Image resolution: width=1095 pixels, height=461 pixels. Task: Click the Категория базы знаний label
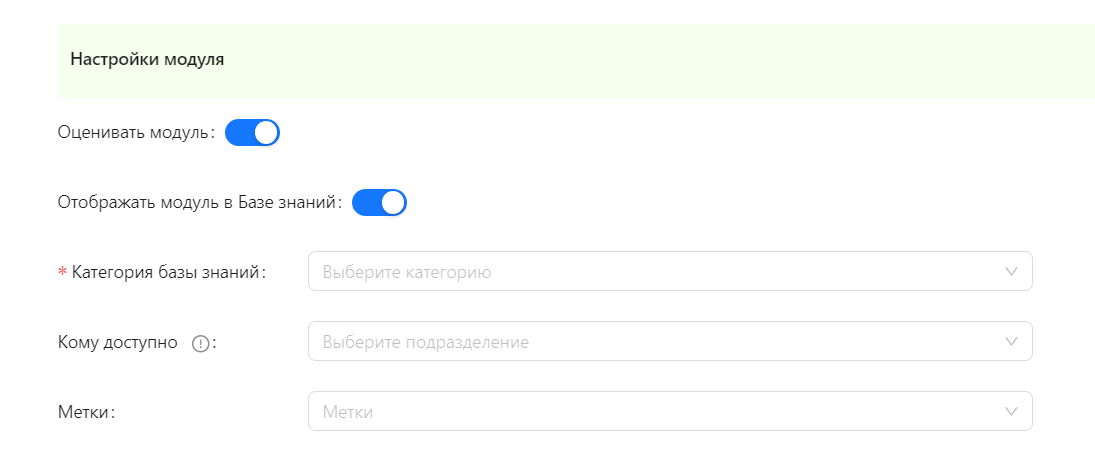[x=170, y=272]
